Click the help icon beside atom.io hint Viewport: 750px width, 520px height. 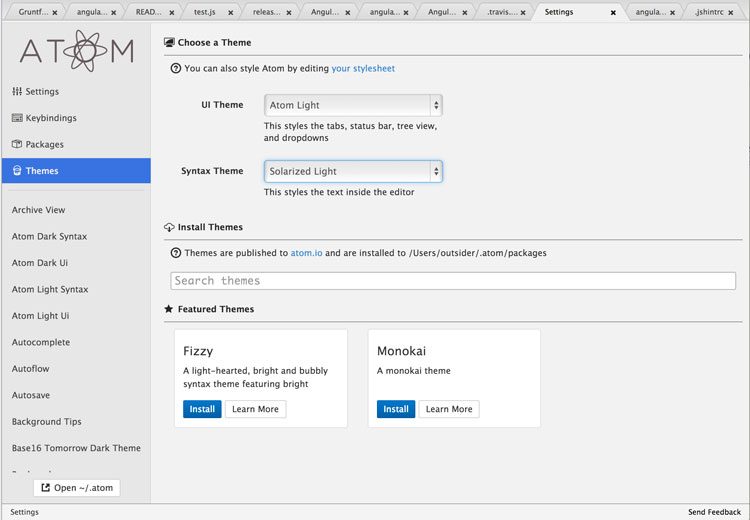click(x=176, y=253)
